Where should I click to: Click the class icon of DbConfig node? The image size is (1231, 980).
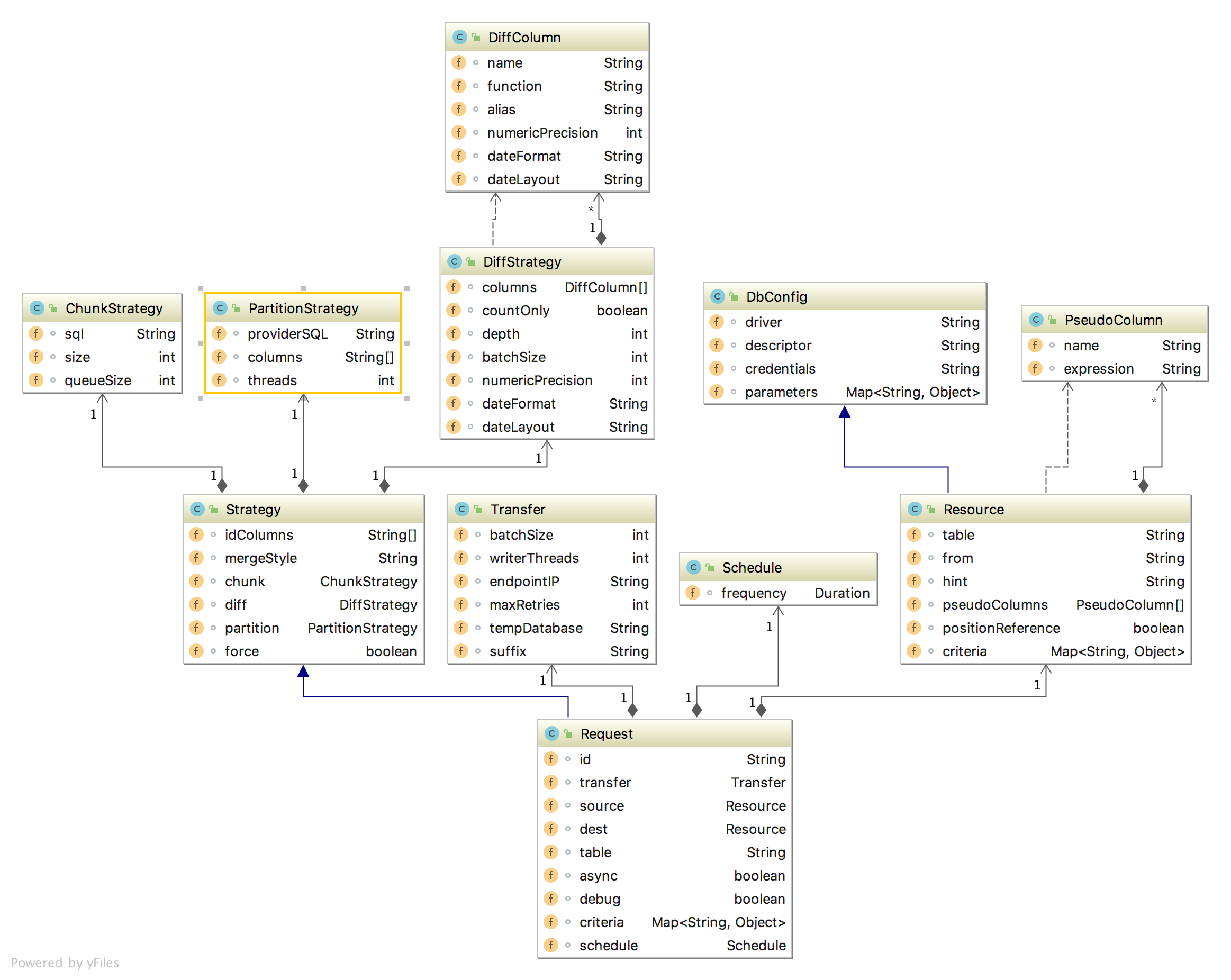pyautogui.click(x=717, y=297)
